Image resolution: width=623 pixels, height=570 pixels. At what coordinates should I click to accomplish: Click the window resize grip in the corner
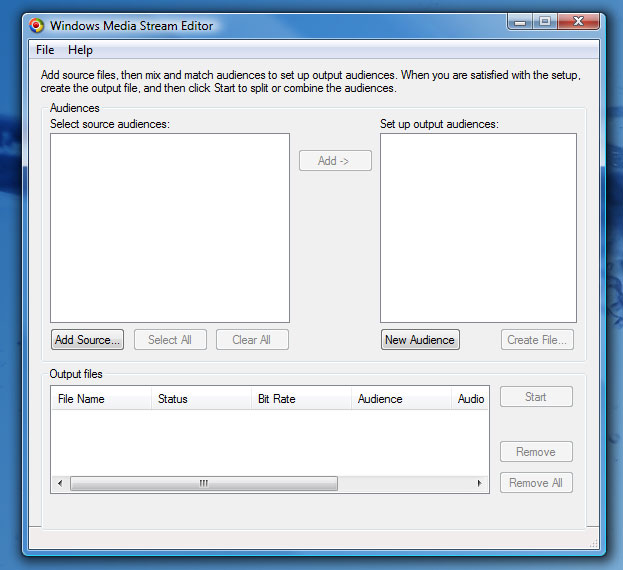pyautogui.click(x=594, y=544)
